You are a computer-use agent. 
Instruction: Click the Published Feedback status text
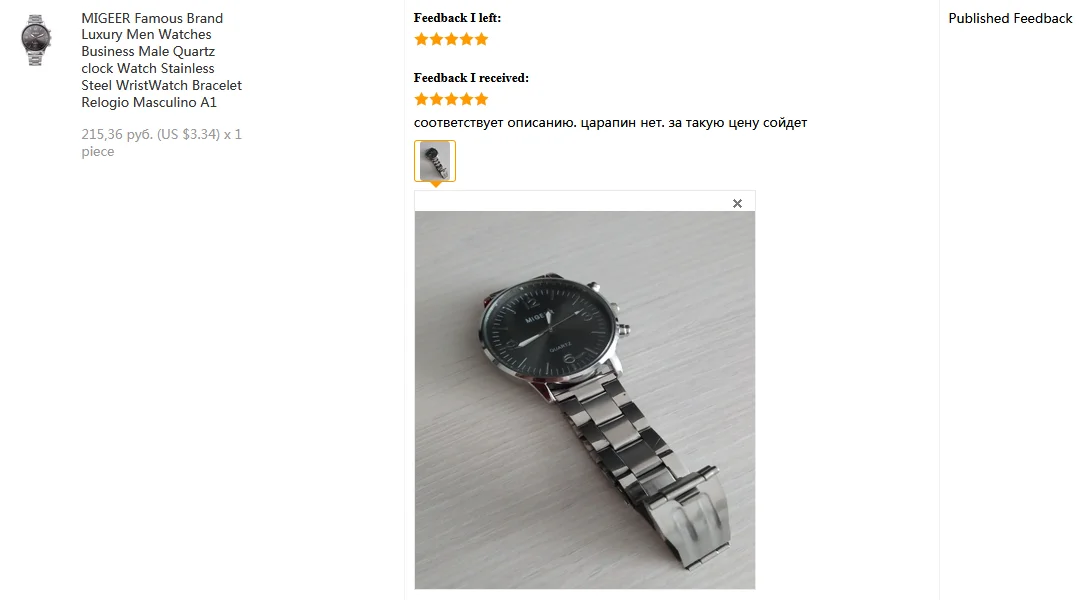[1010, 19]
